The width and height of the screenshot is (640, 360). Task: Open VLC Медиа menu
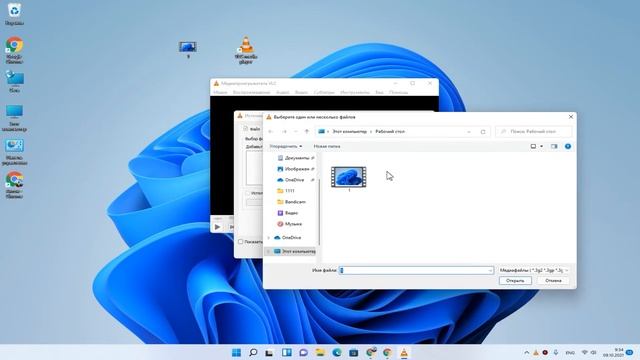click(x=220, y=93)
